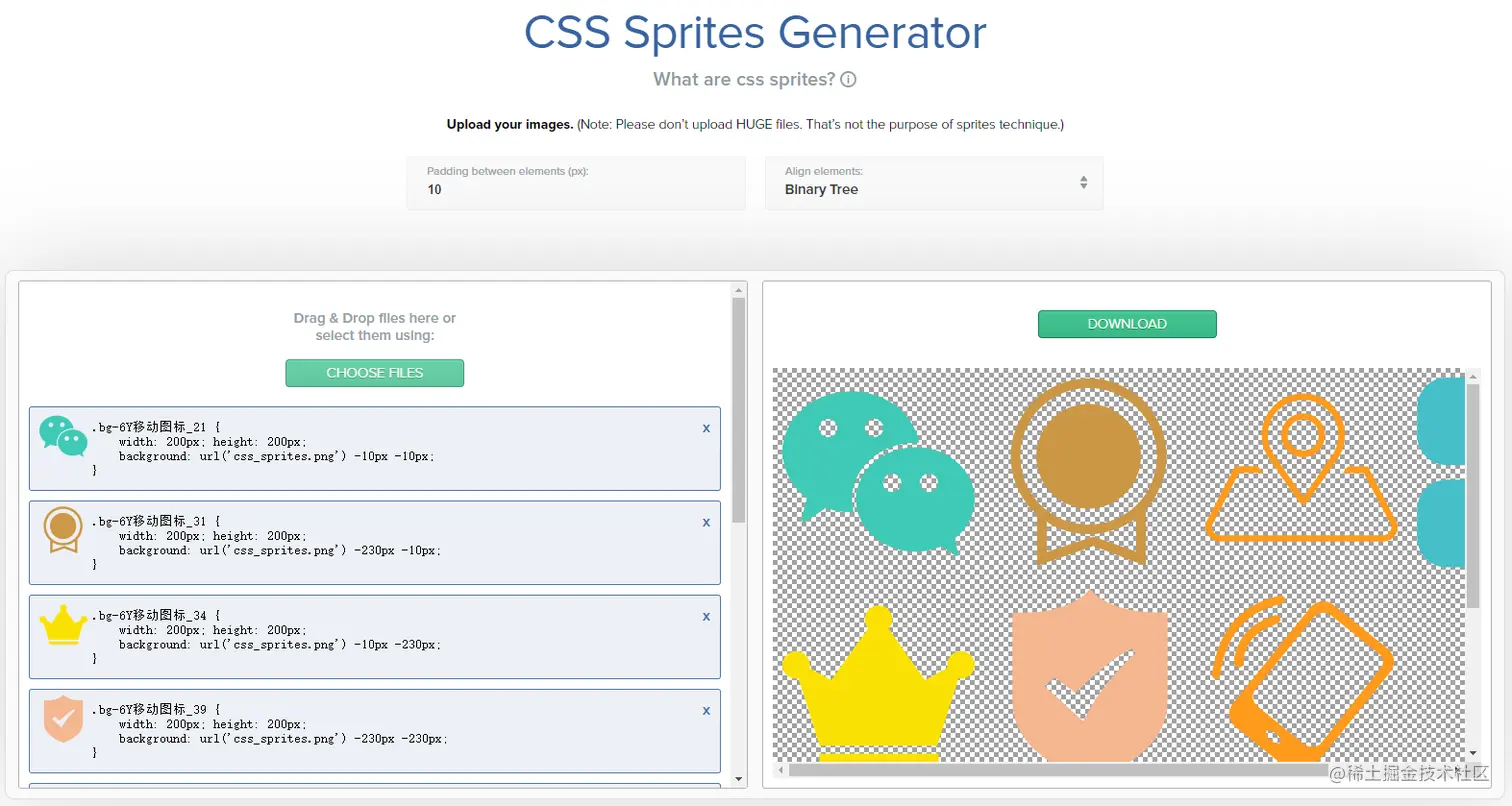This screenshot has height=806, width=1512.
Task: Open the Align elements Binary Tree dropdown
Action: 934,183
